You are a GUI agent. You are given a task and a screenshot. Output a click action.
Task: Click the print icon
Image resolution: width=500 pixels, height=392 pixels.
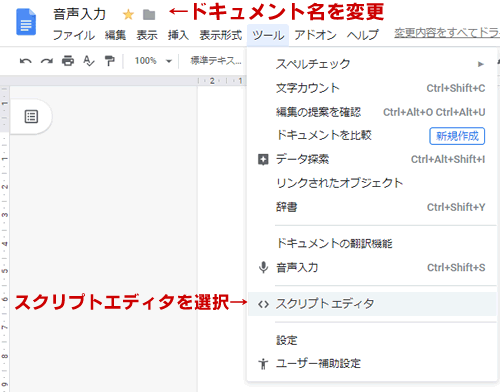68,61
